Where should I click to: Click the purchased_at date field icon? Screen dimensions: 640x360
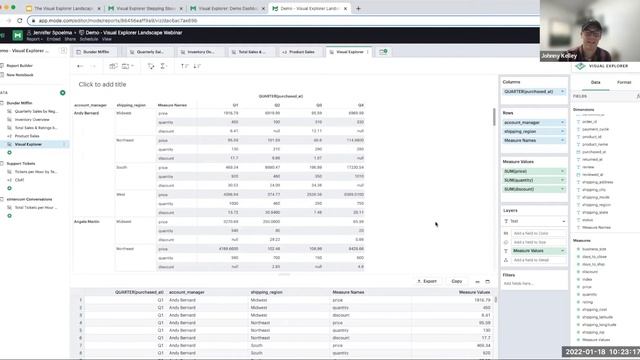click(578, 152)
